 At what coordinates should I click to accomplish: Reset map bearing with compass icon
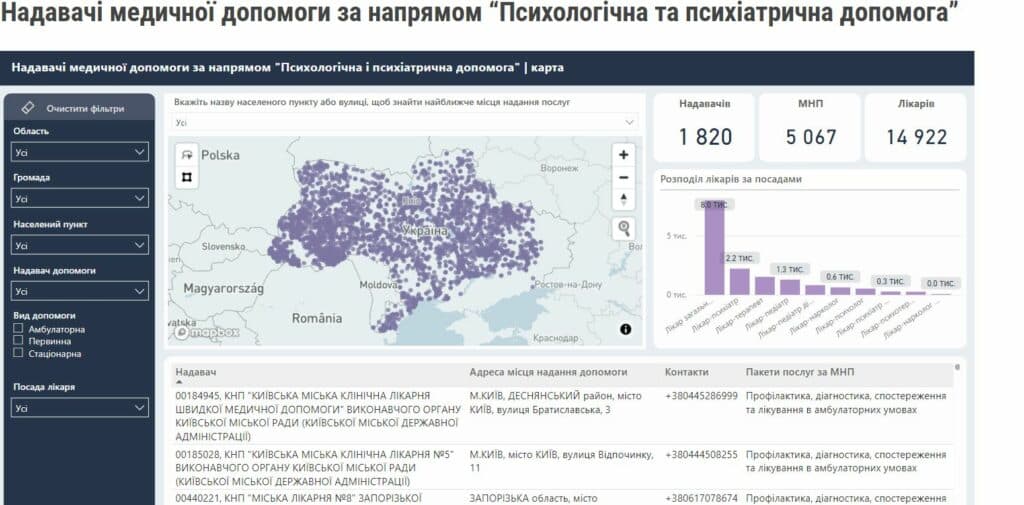coord(624,199)
